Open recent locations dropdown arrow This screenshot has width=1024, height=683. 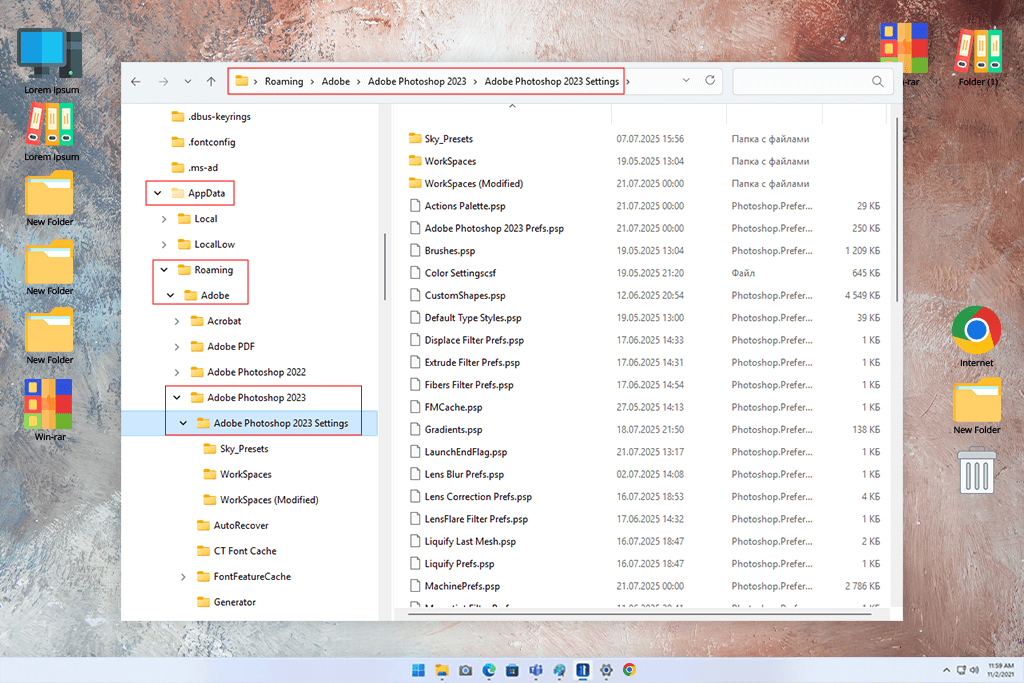tap(187, 82)
